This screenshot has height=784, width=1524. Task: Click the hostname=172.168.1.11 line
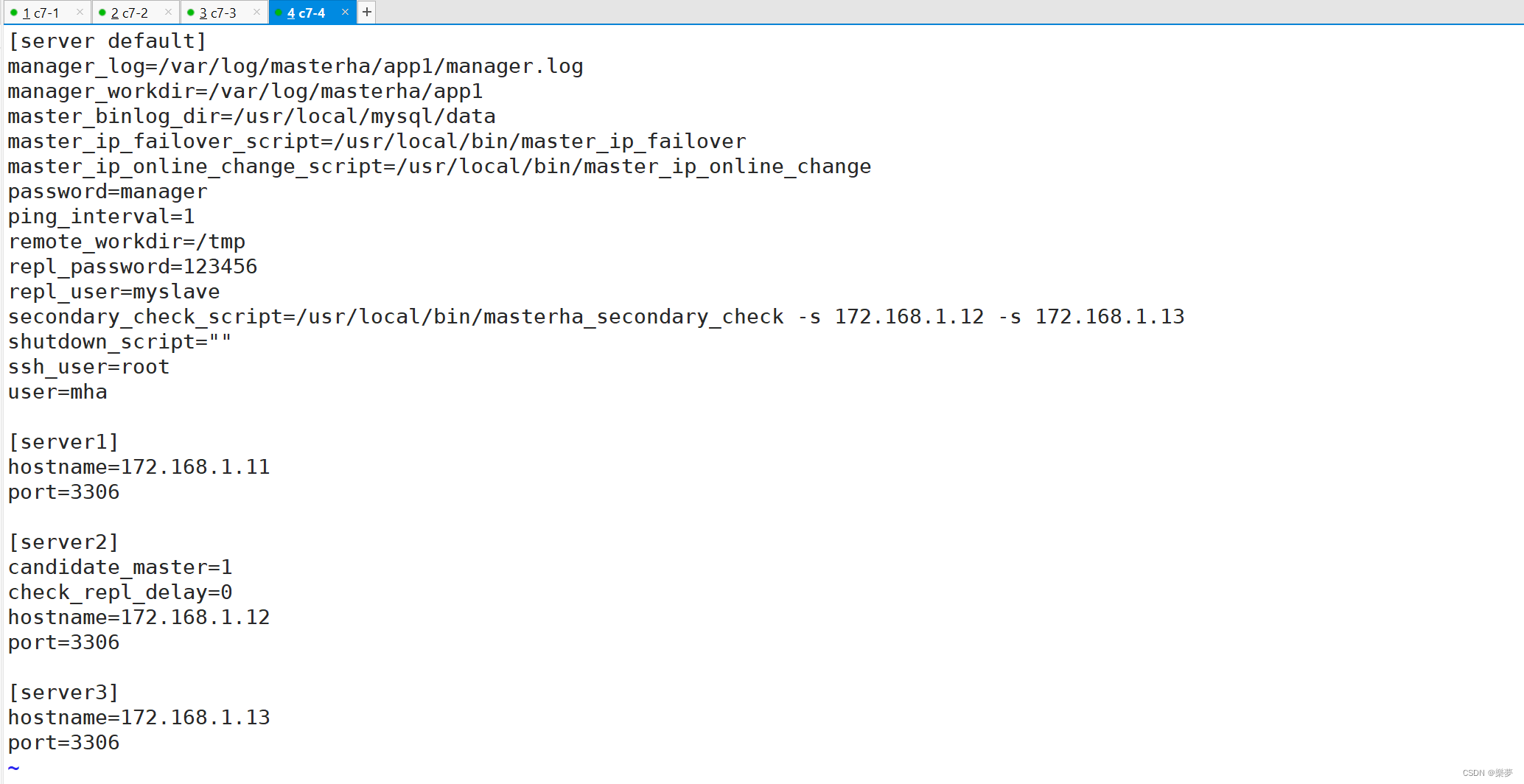click(139, 466)
